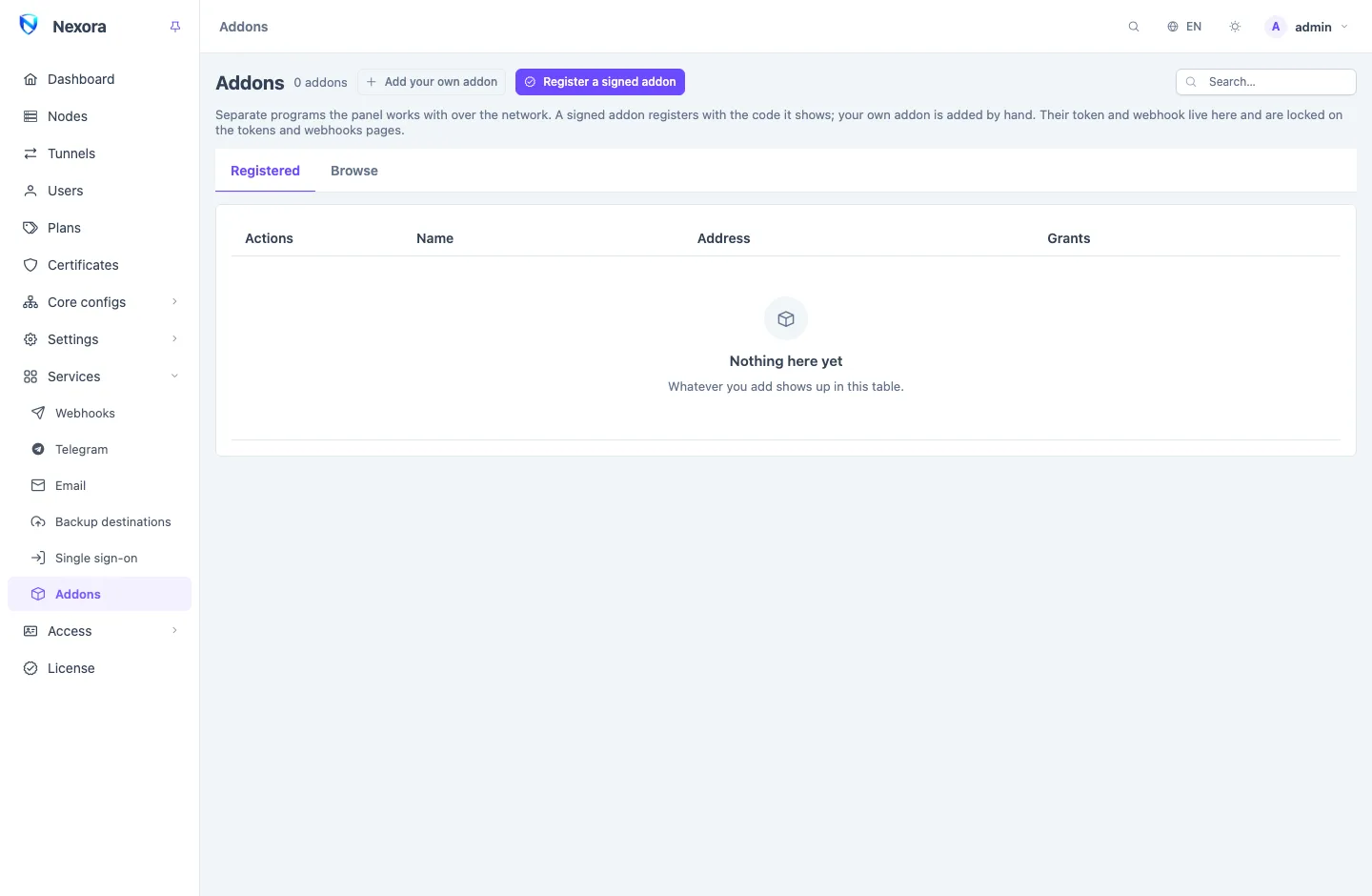Click Register a signed addon button
Image resolution: width=1372 pixels, height=896 pixels.
pos(600,82)
